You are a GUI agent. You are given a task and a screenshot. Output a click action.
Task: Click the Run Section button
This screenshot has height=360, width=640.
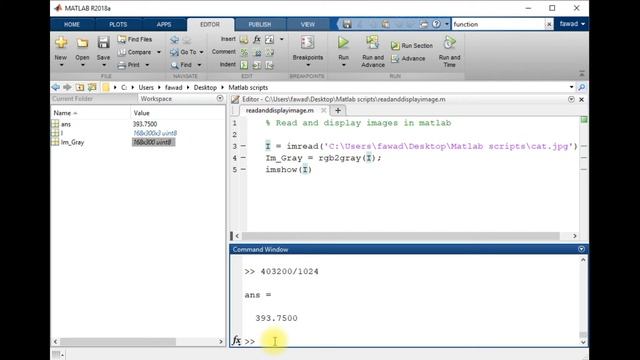click(x=412, y=46)
